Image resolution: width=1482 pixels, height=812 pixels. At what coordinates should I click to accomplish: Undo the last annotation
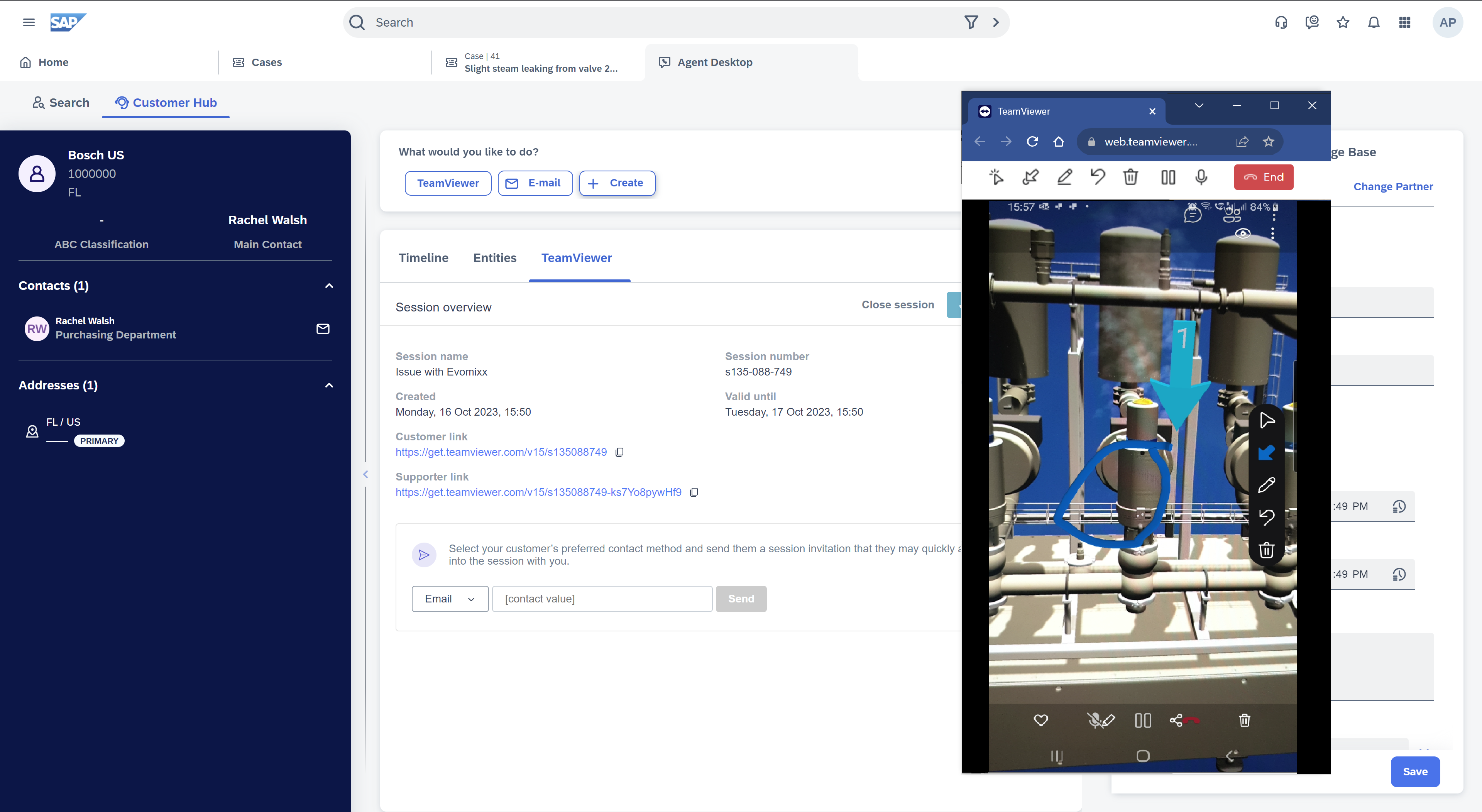pos(1098,177)
